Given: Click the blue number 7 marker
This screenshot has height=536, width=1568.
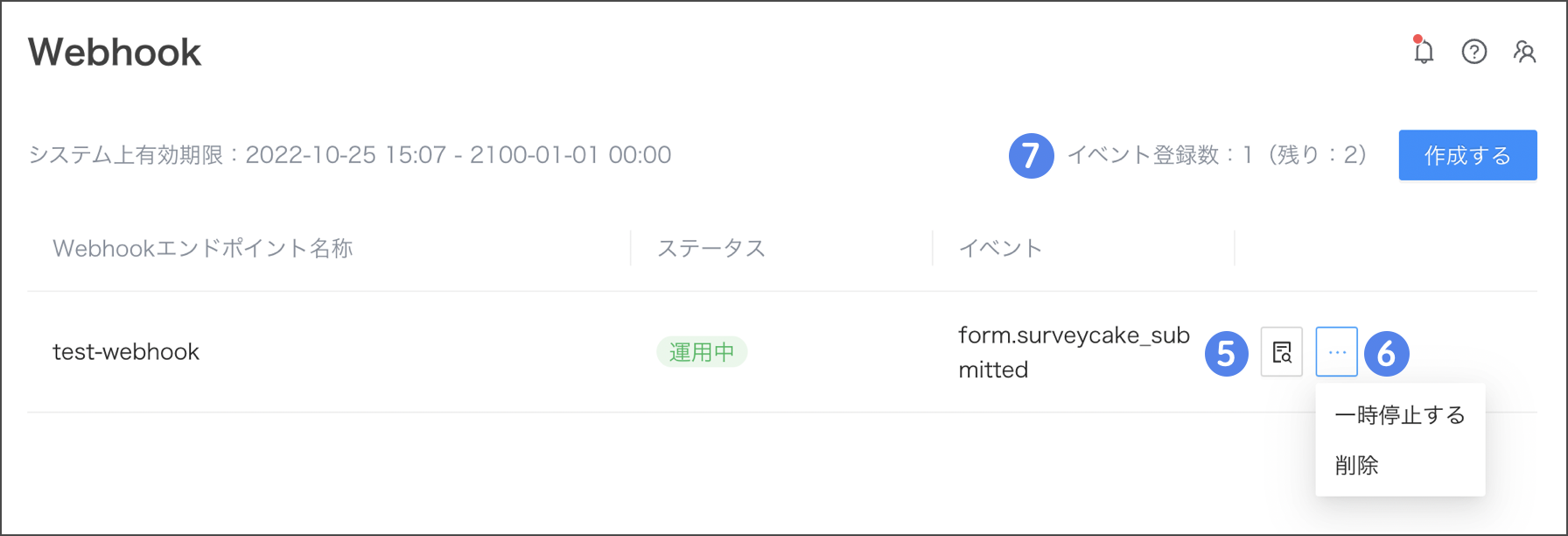Looking at the screenshot, I should tap(1031, 156).
